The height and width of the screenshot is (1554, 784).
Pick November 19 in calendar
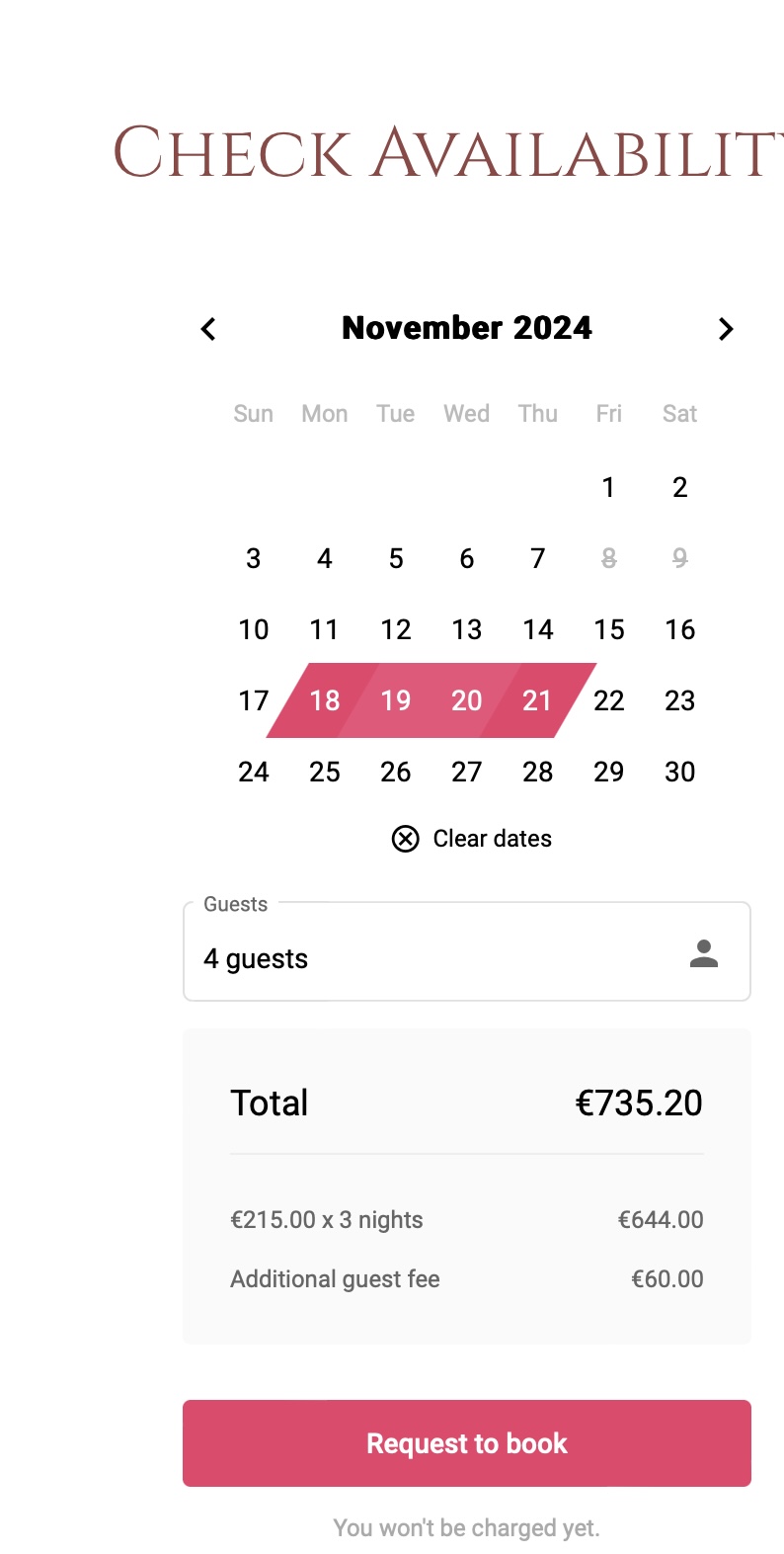point(396,700)
